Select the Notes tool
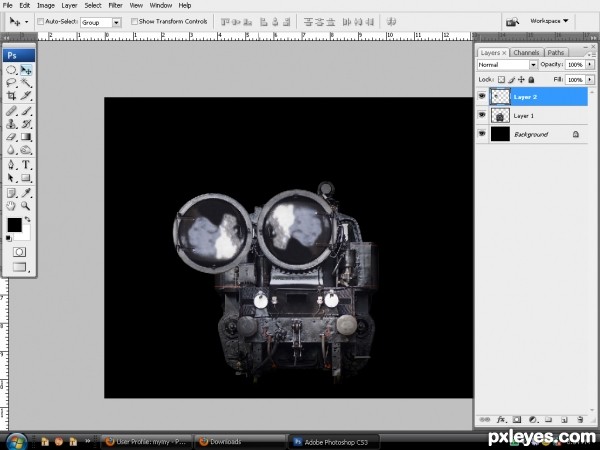 coord(11,193)
